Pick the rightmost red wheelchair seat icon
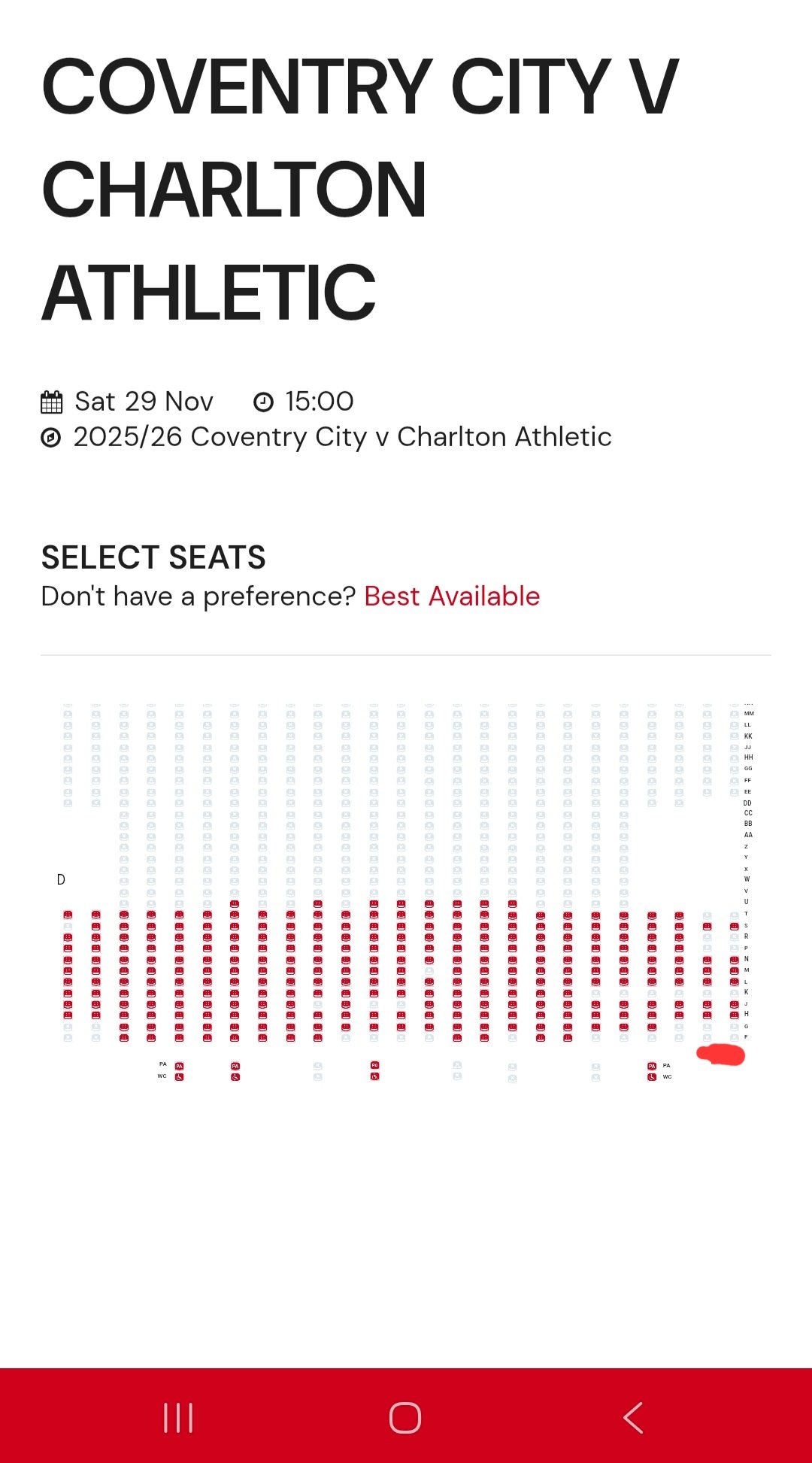This screenshot has height=1463, width=812. coord(652,1077)
